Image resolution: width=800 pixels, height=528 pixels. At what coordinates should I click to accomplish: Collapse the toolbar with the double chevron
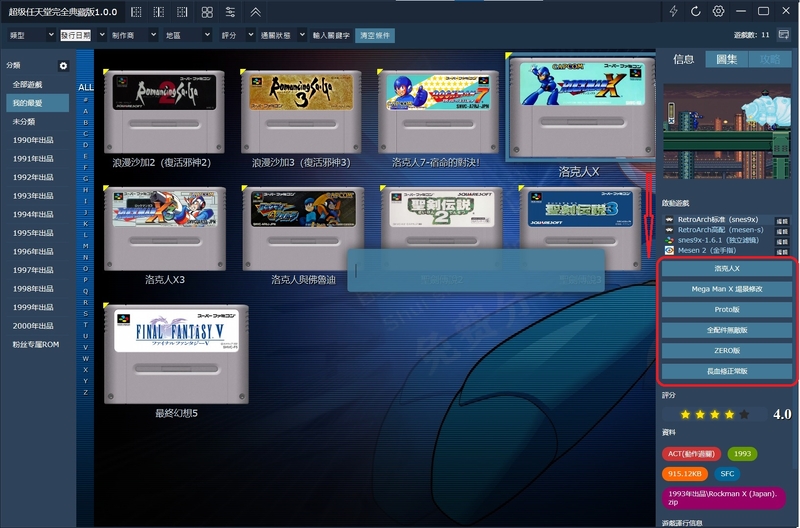(x=256, y=12)
